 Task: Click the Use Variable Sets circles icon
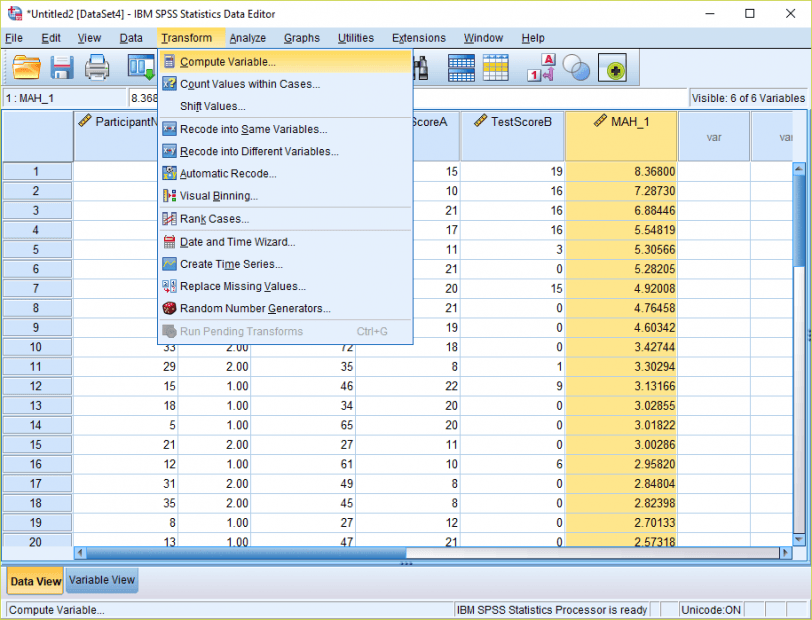pos(577,67)
